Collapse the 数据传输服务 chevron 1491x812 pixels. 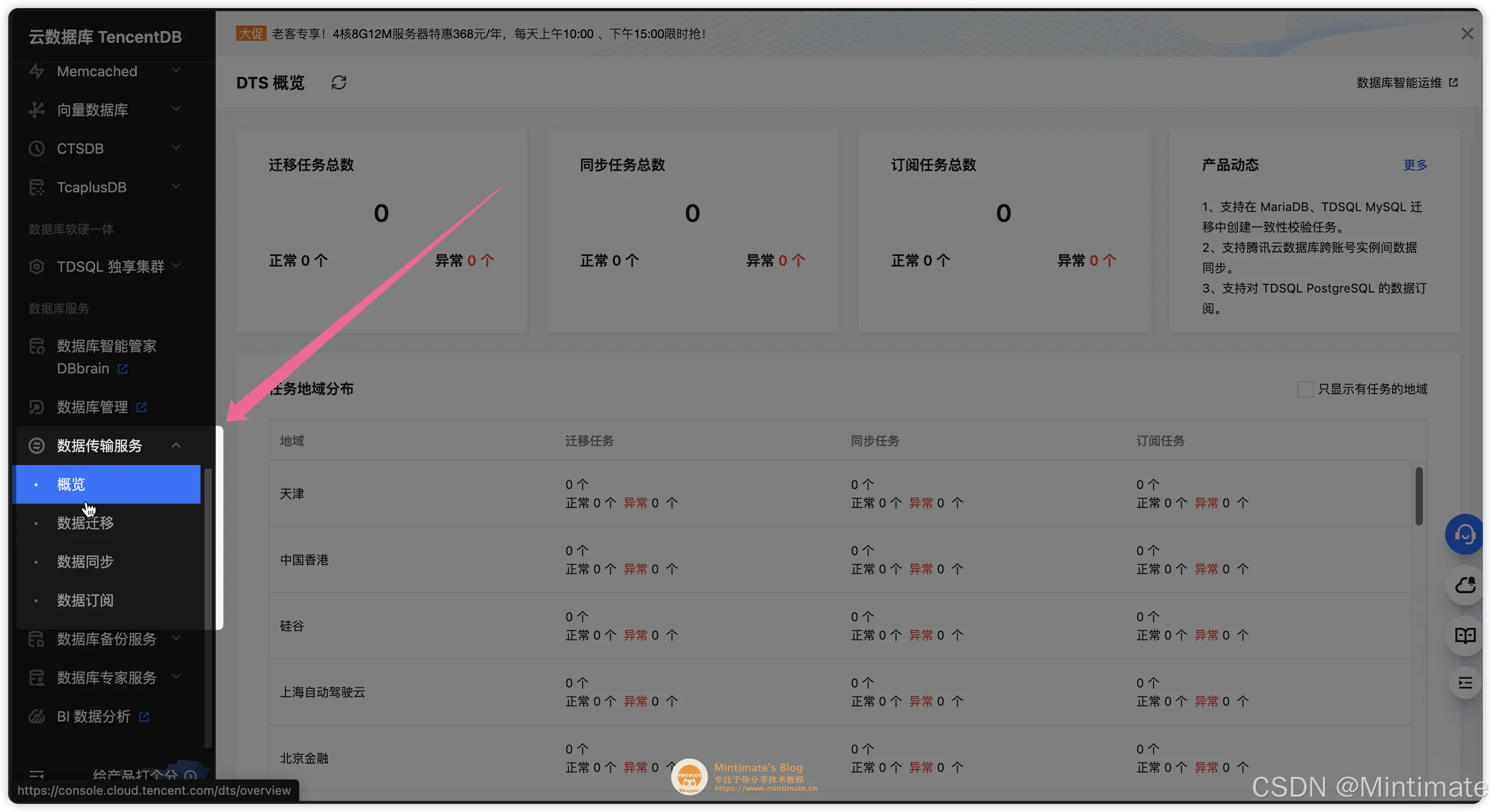[x=176, y=445]
